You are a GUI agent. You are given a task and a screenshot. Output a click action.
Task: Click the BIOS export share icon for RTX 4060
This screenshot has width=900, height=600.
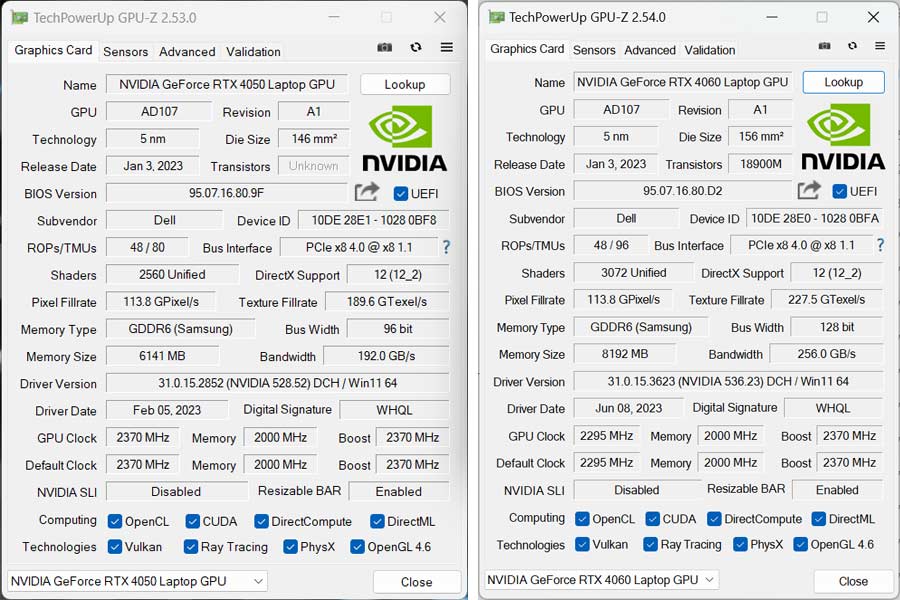(809, 189)
